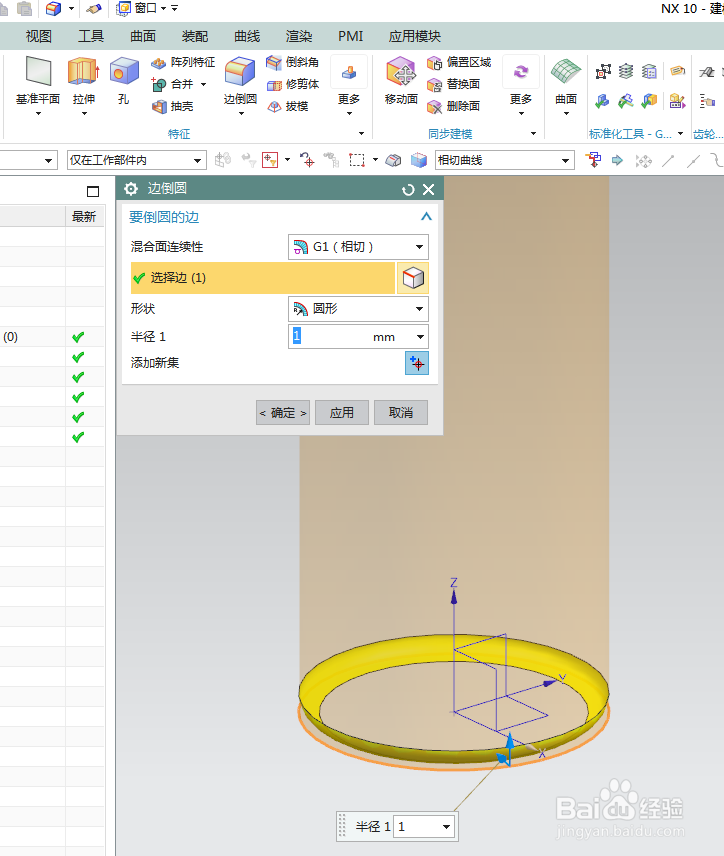Open the 仅在工作部件内 selection scope dropdown

click(x=137, y=160)
